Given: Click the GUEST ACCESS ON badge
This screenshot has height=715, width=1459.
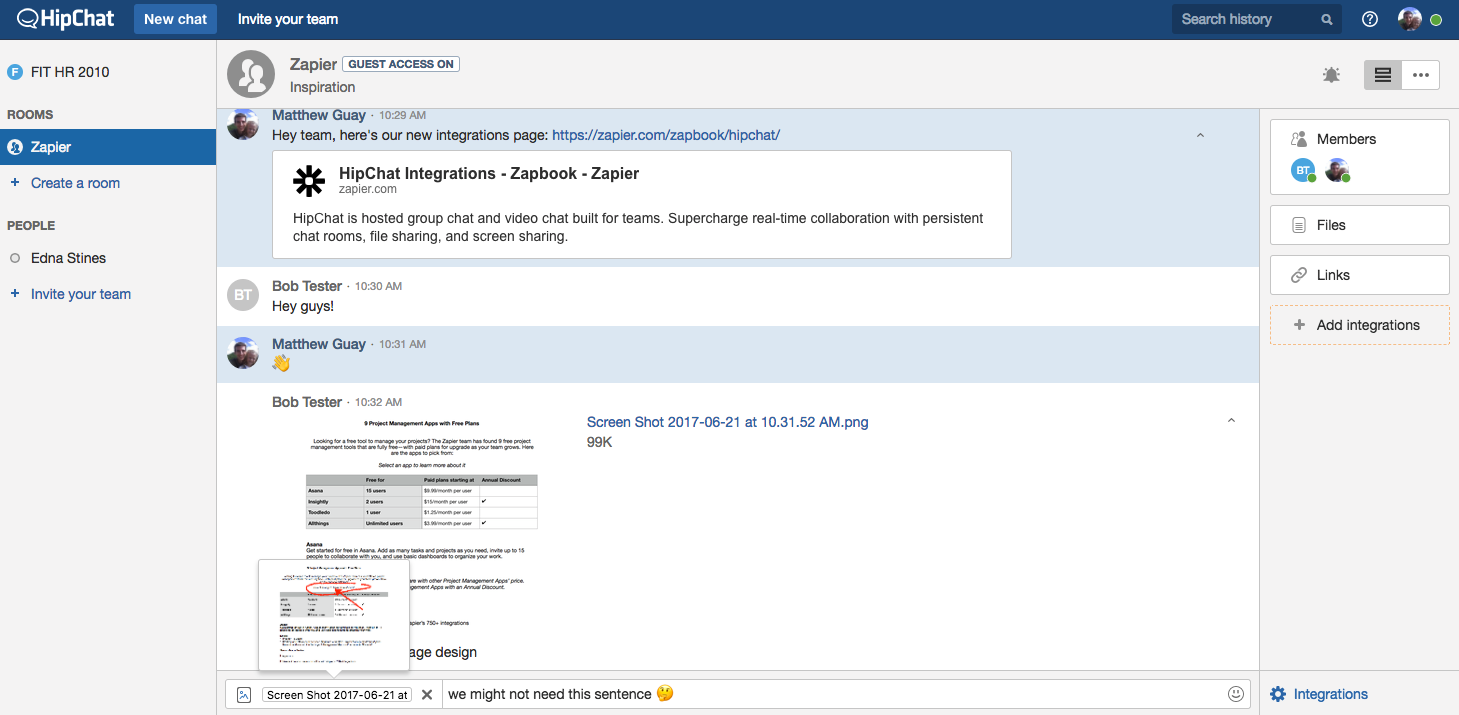Looking at the screenshot, I should click(401, 64).
